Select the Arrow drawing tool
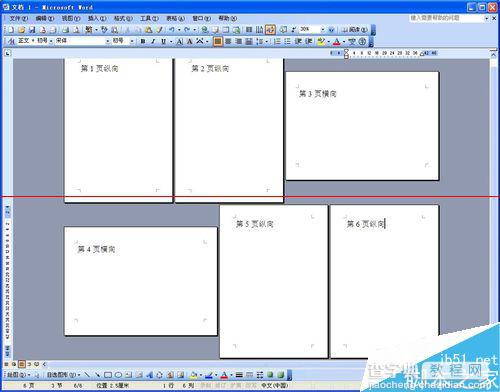 [x=97, y=375]
